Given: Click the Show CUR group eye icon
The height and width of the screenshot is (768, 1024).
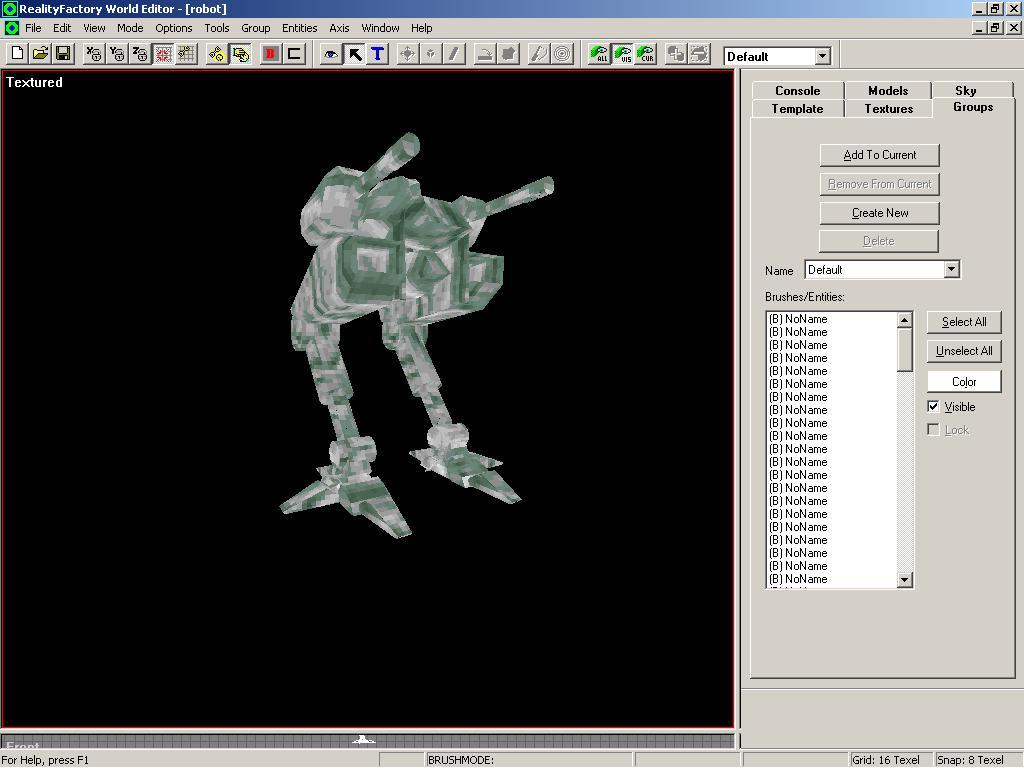Looking at the screenshot, I should [x=645, y=54].
